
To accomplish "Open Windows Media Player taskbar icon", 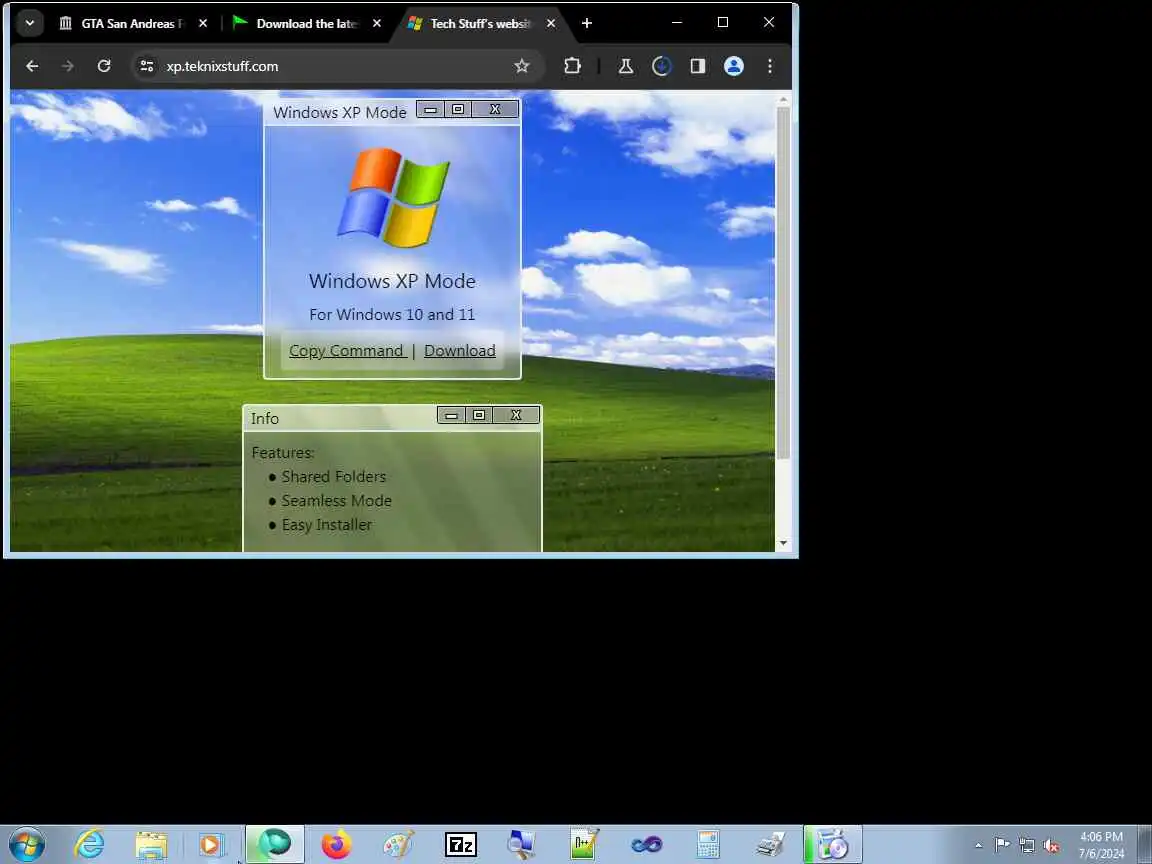I will pyautogui.click(x=212, y=845).
